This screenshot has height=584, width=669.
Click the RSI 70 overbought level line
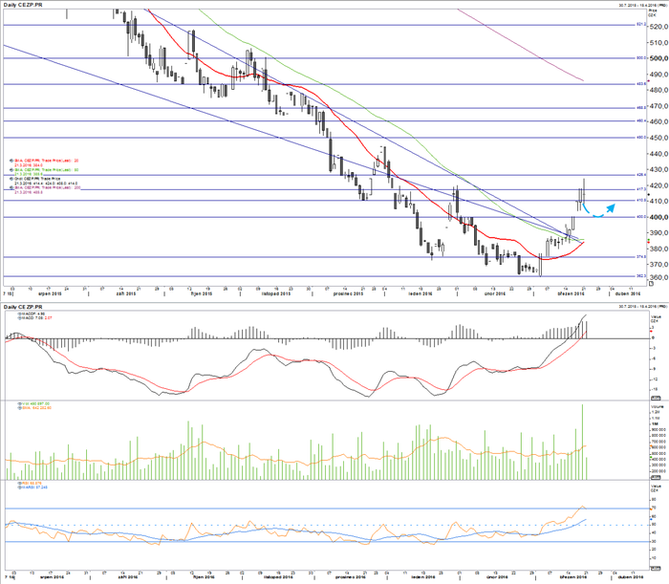coord(326,508)
